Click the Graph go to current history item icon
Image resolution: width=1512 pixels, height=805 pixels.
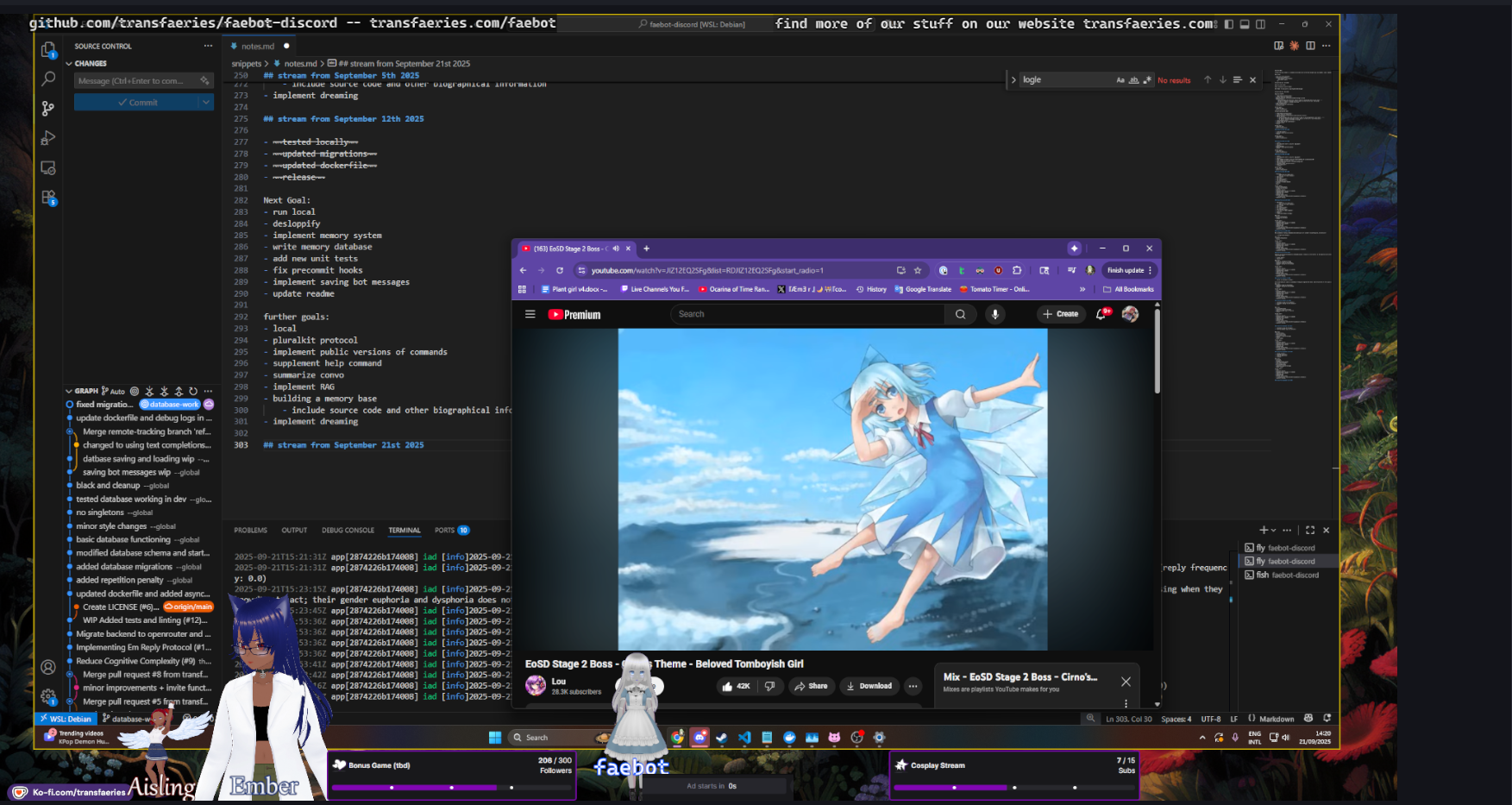click(x=135, y=391)
